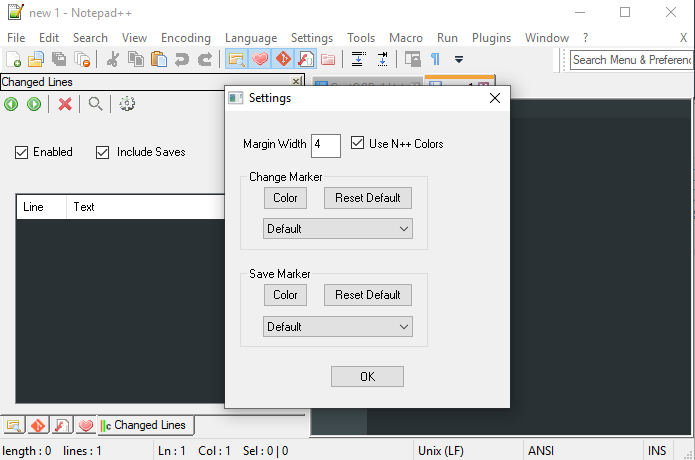
Task: Open the Window menu
Action: coord(547,38)
